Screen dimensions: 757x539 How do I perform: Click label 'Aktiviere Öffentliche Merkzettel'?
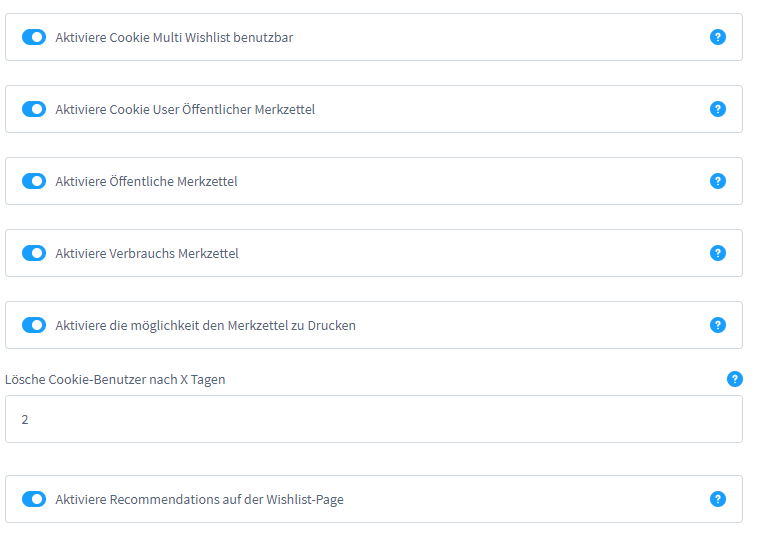coord(146,182)
